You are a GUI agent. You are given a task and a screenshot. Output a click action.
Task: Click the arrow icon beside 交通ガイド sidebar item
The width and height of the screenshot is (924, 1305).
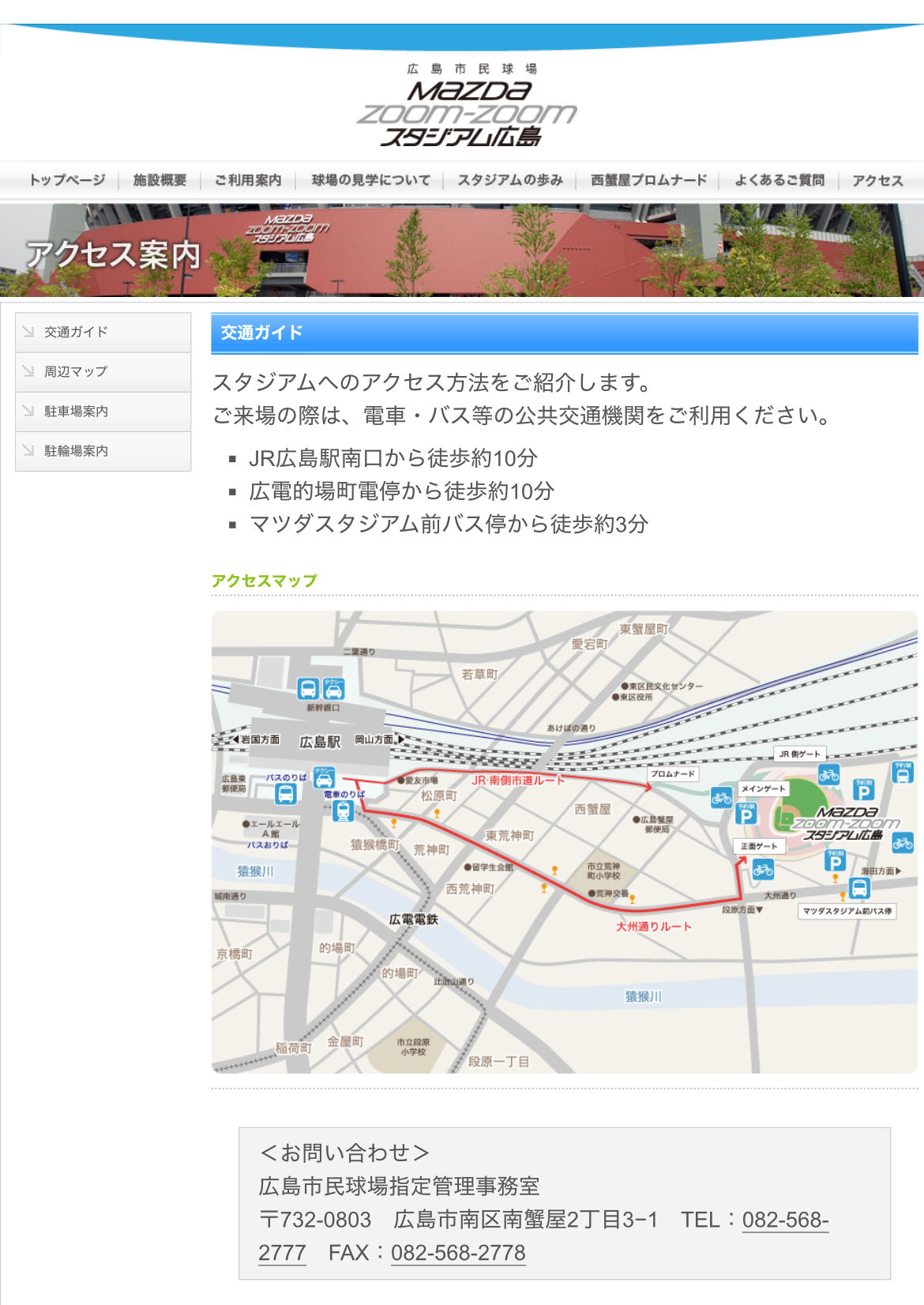(x=28, y=332)
